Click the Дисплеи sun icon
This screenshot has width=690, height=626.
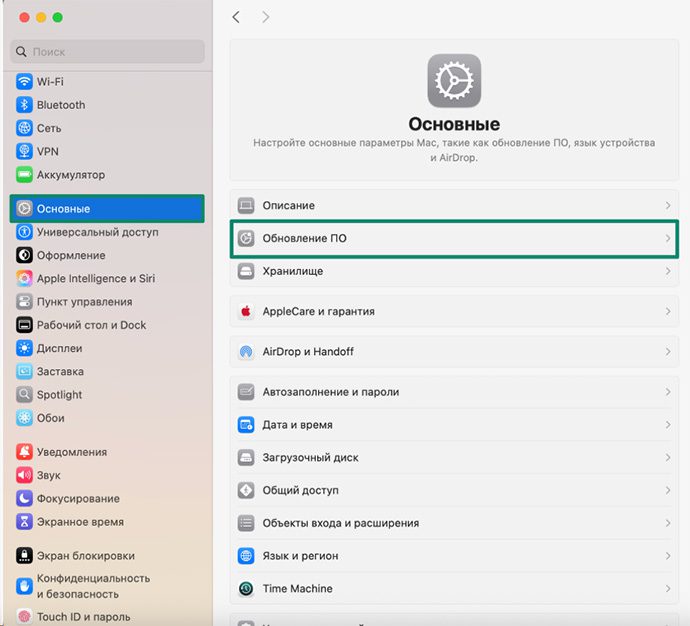click(24, 348)
